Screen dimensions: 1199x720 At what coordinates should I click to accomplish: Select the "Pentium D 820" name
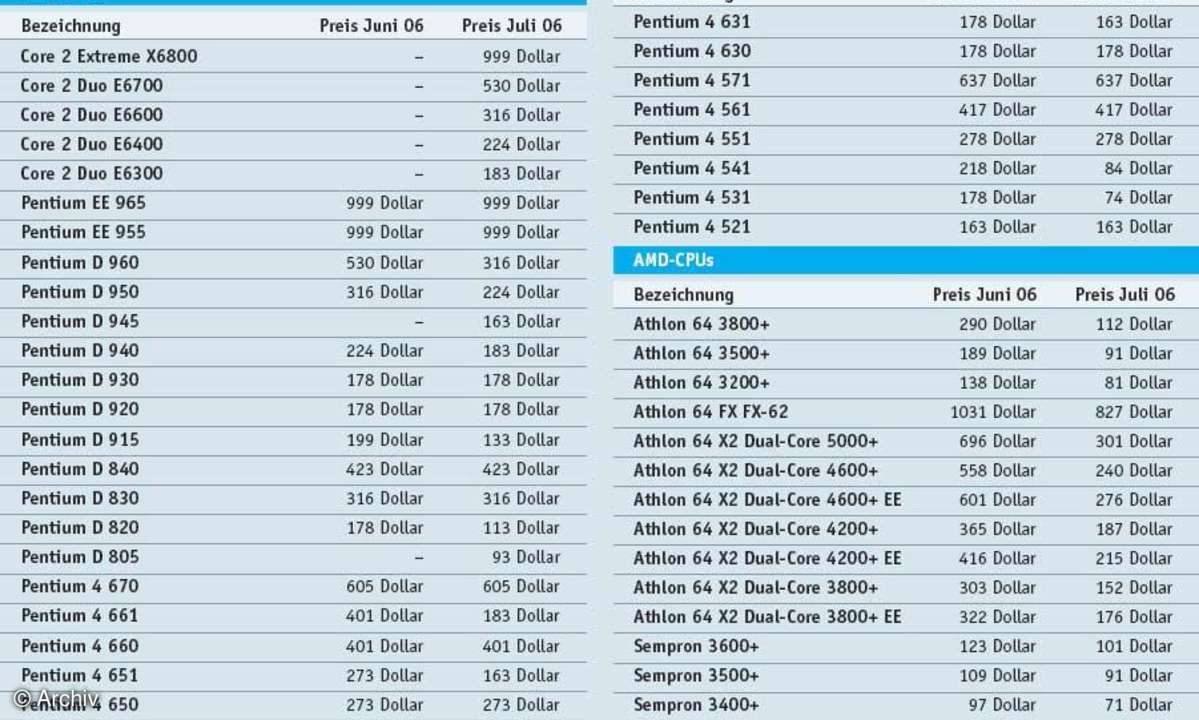(x=80, y=527)
